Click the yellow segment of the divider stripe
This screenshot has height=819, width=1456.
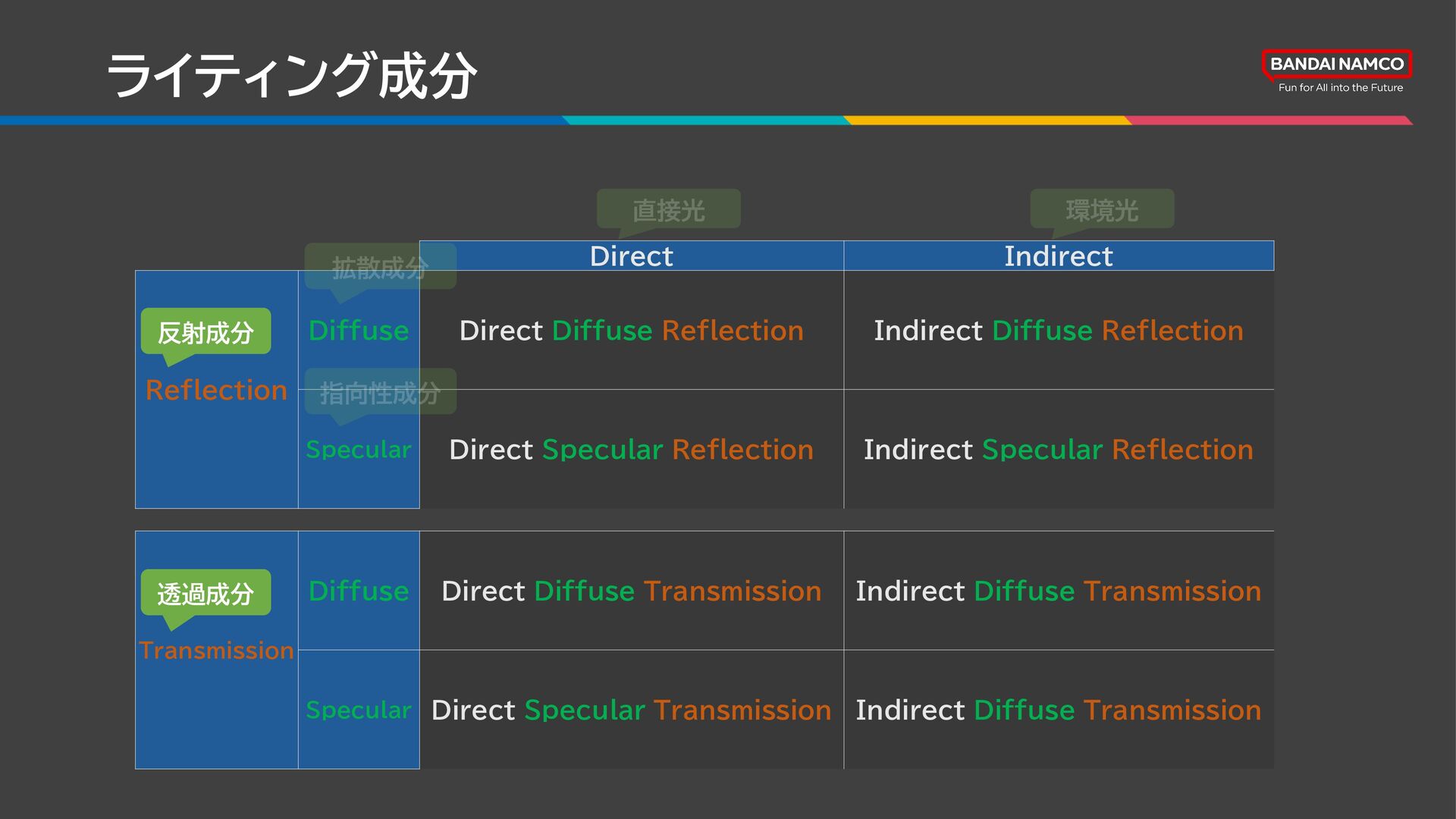pos(986,121)
